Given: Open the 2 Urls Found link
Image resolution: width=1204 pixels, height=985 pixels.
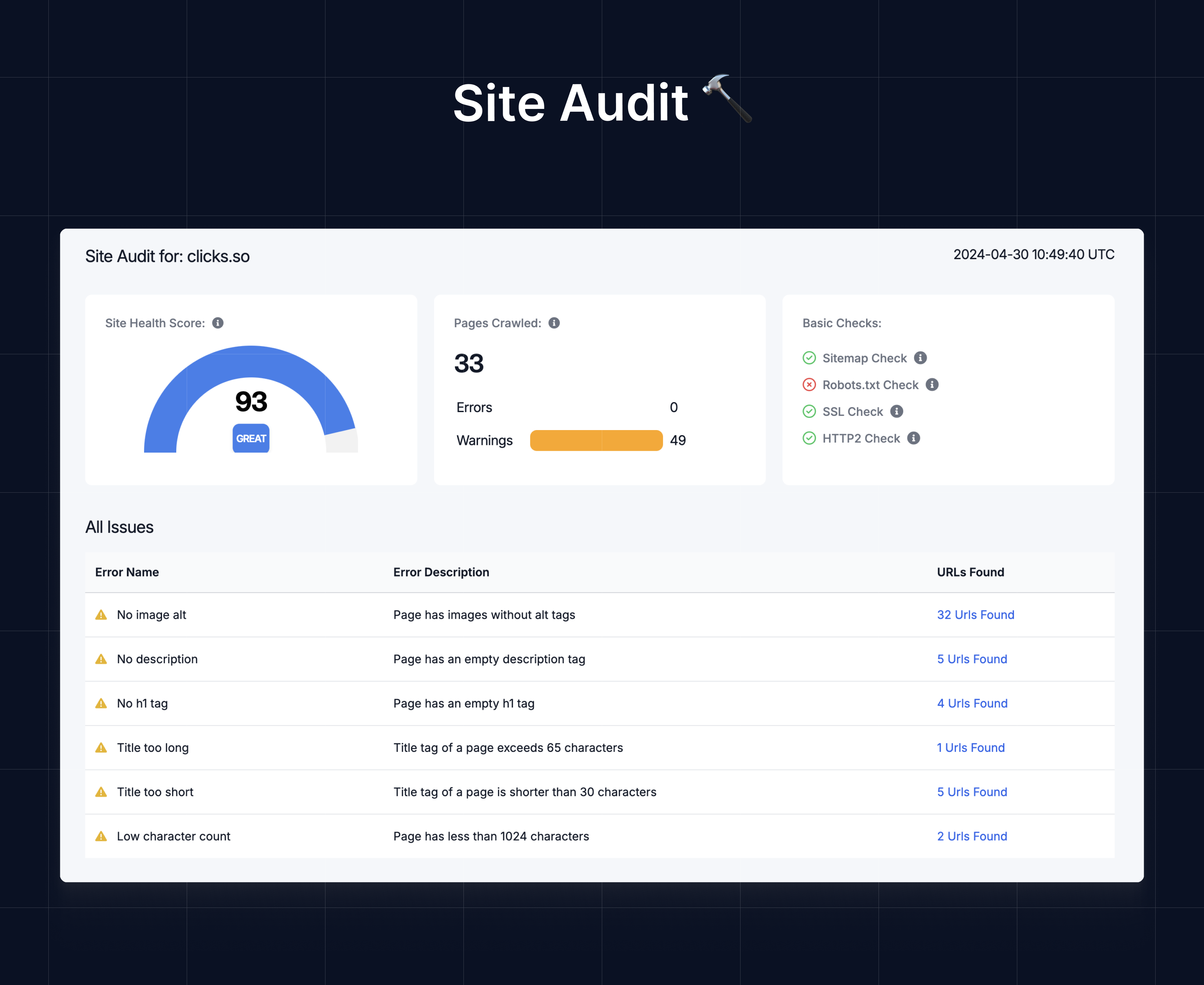Looking at the screenshot, I should (972, 836).
